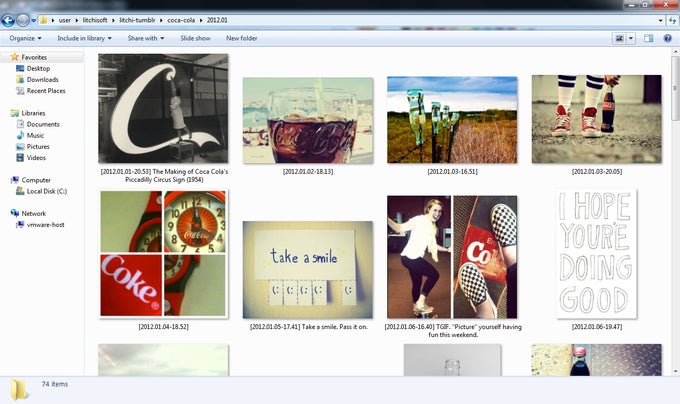Click the file name [2012.01.06-19.47]
This screenshot has width=680, height=404.
[597, 327]
